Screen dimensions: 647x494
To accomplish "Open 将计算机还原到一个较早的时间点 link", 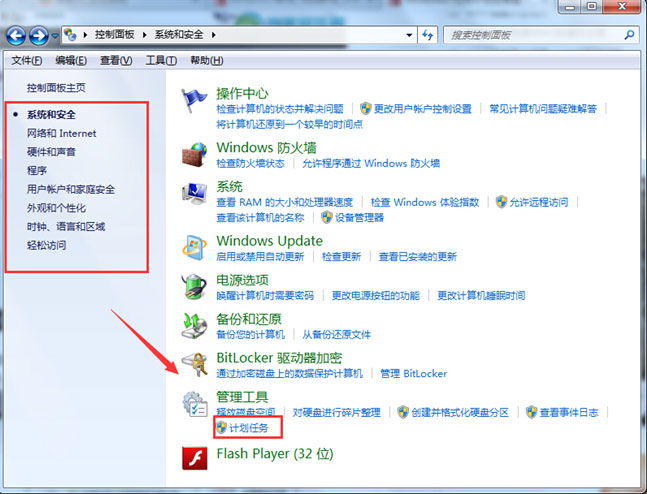I will point(290,124).
